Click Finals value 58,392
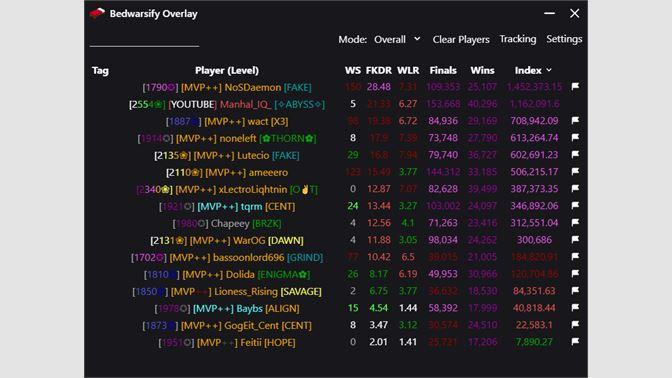This screenshot has height=378, width=672. [443, 308]
